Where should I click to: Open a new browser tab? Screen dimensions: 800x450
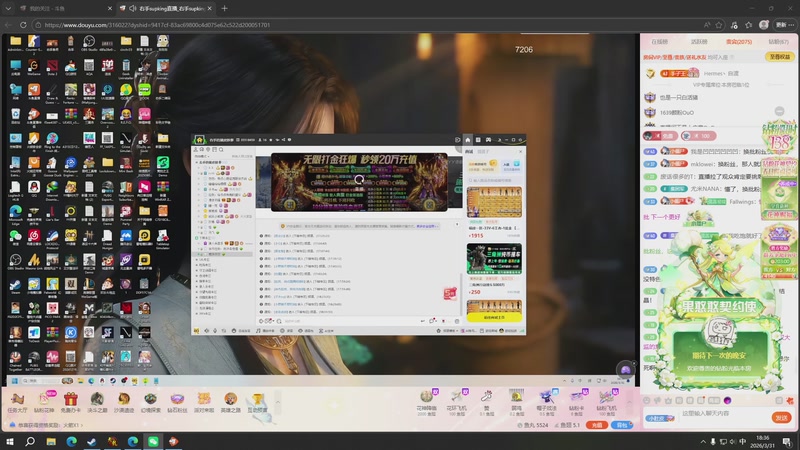(x=224, y=9)
